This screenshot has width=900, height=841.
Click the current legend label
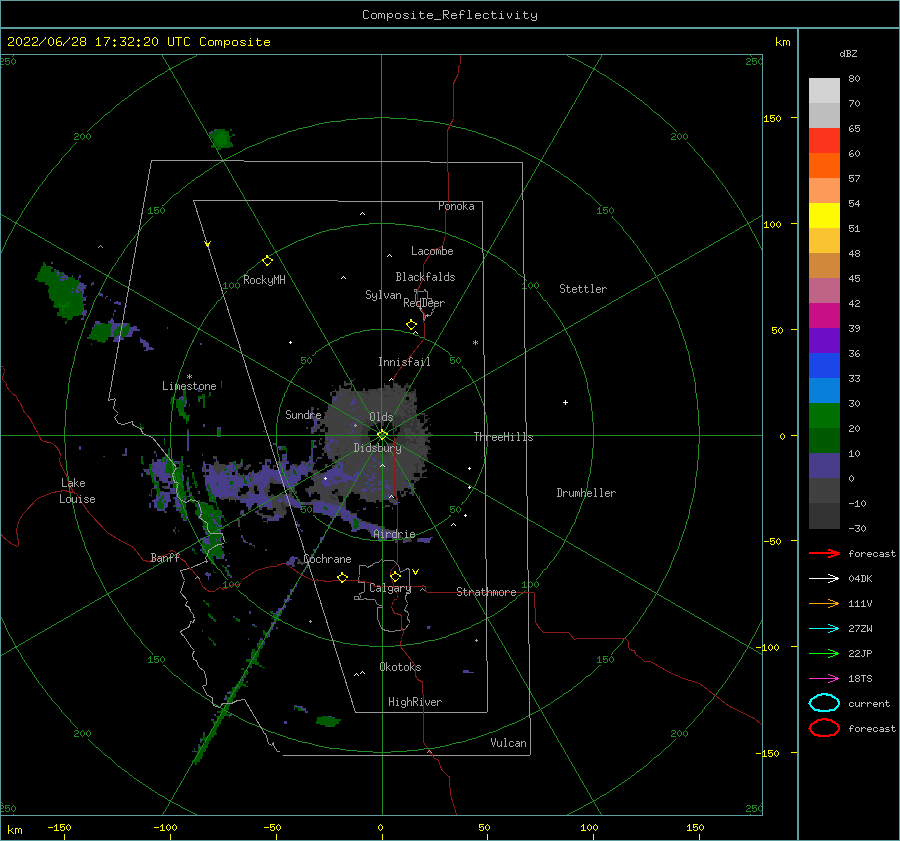869,703
